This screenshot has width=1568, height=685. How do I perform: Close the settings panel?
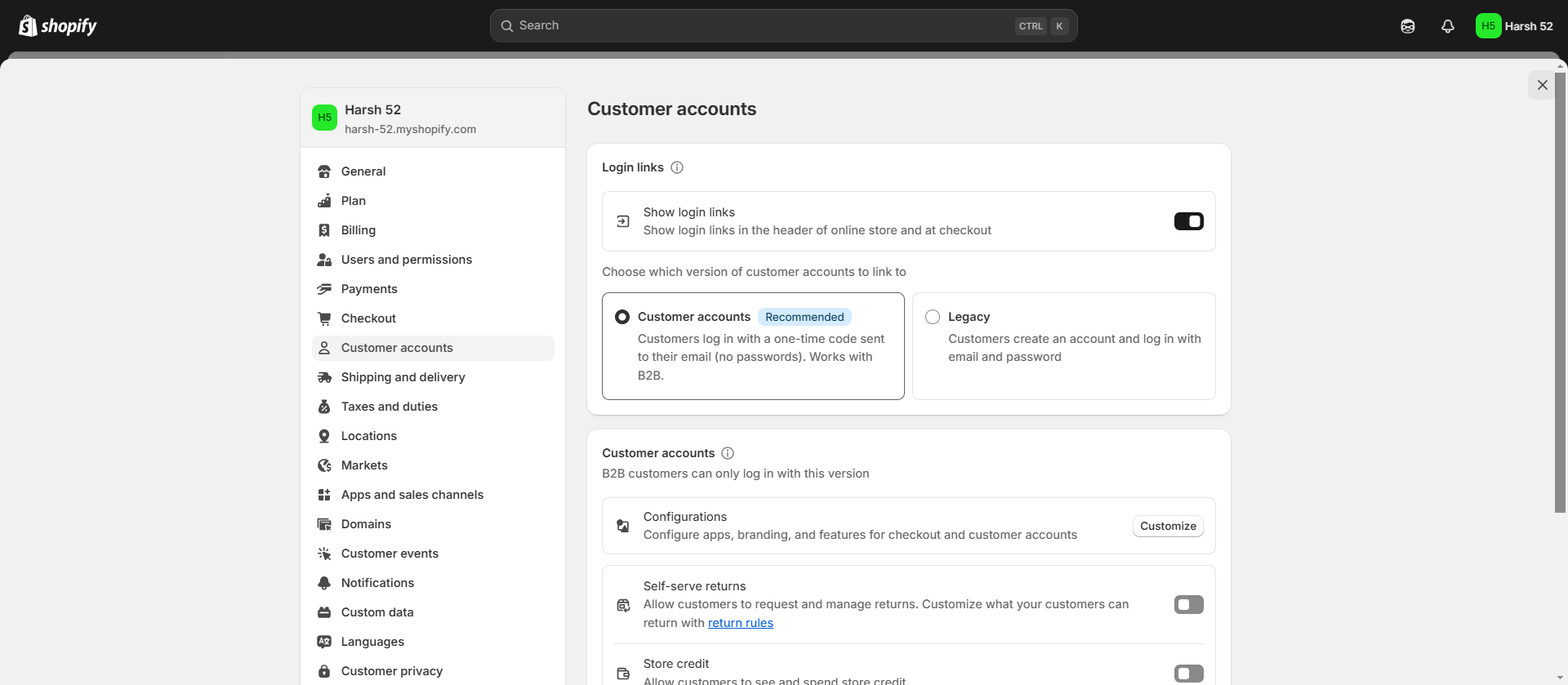point(1542,85)
